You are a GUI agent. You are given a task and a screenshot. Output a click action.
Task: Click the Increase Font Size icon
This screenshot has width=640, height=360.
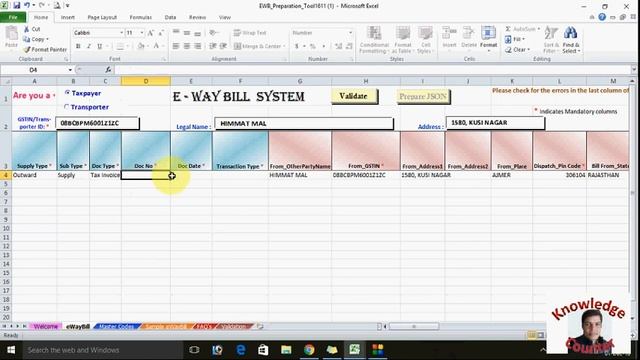tap(151, 33)
